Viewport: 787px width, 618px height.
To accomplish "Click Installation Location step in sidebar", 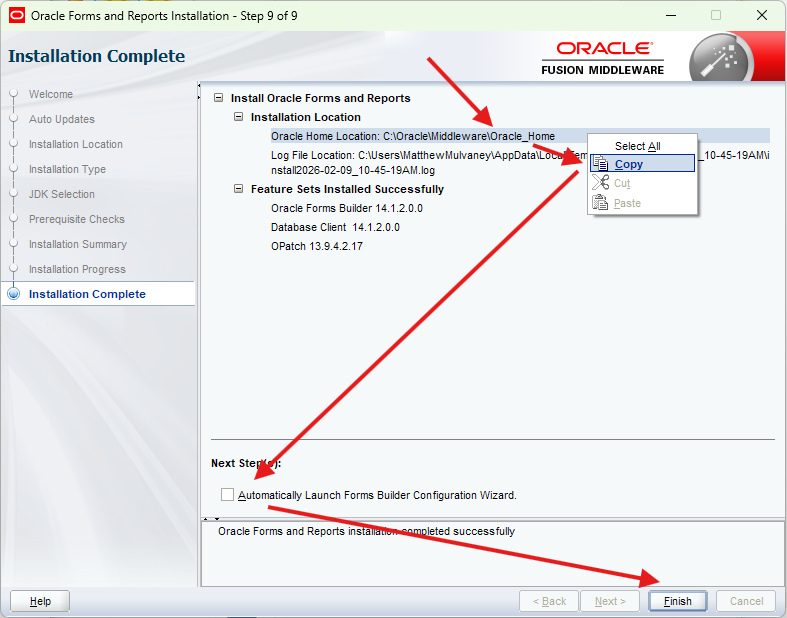I will (x=75, y=144).
